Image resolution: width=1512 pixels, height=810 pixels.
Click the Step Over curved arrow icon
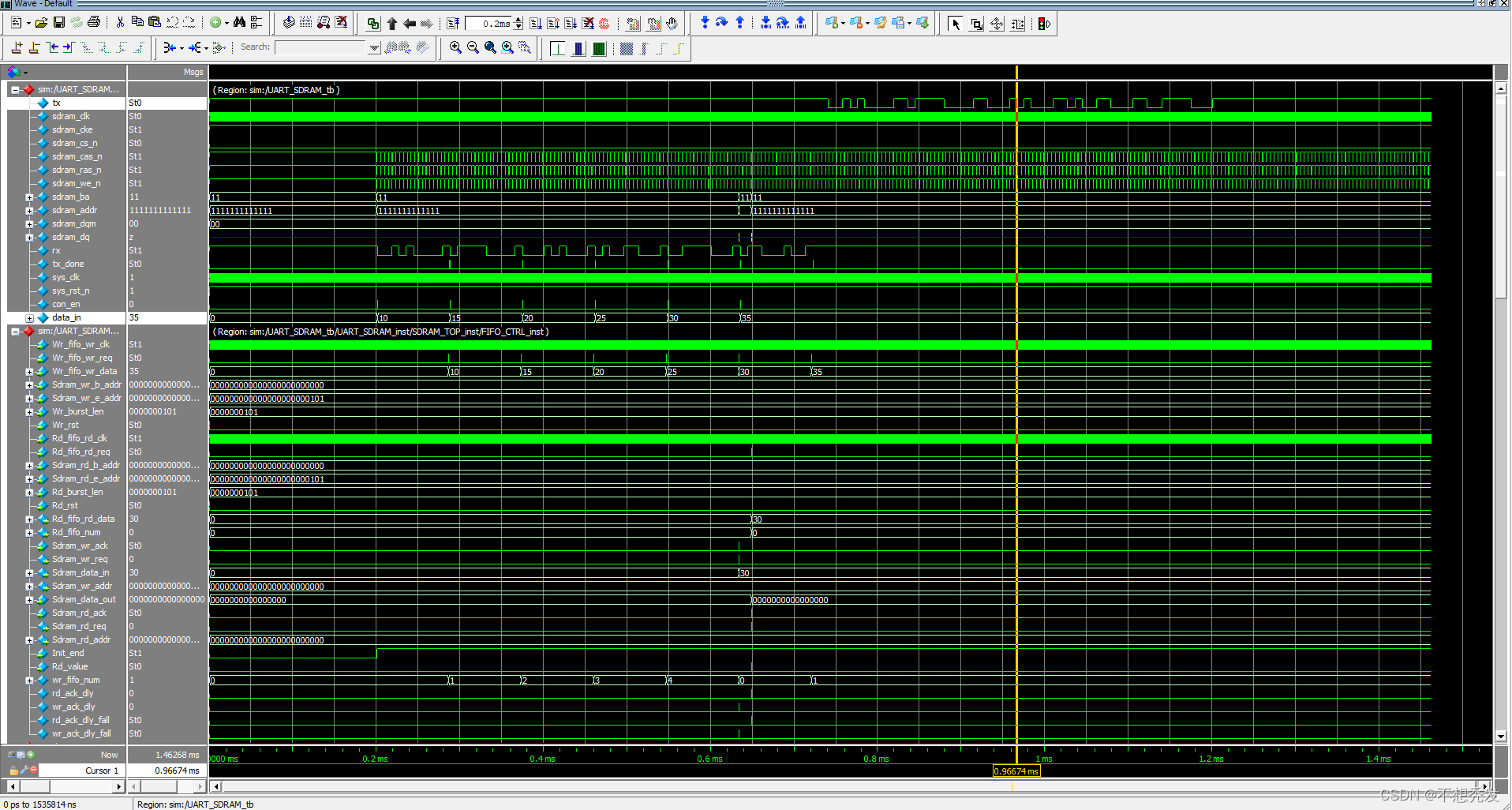tap(722, 23)
